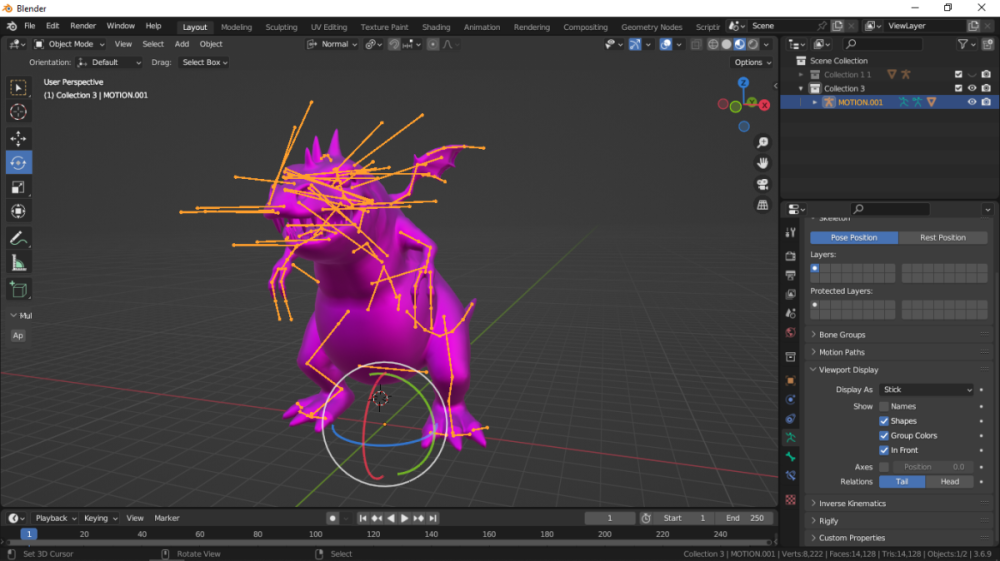This screenshot has height=561, width=1000.
Task: Open Render properties tab
Action: coord(791,256)
